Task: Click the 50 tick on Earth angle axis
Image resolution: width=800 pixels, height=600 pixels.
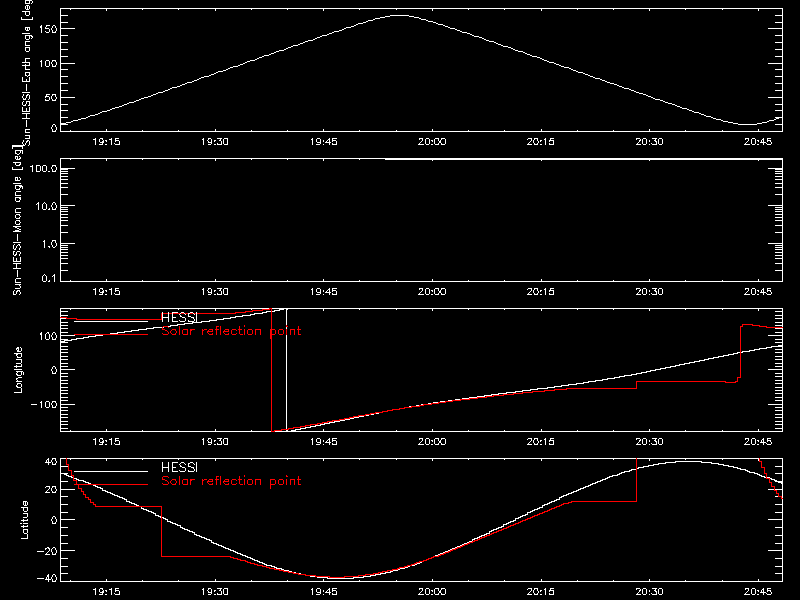Action: click(51, 97)
